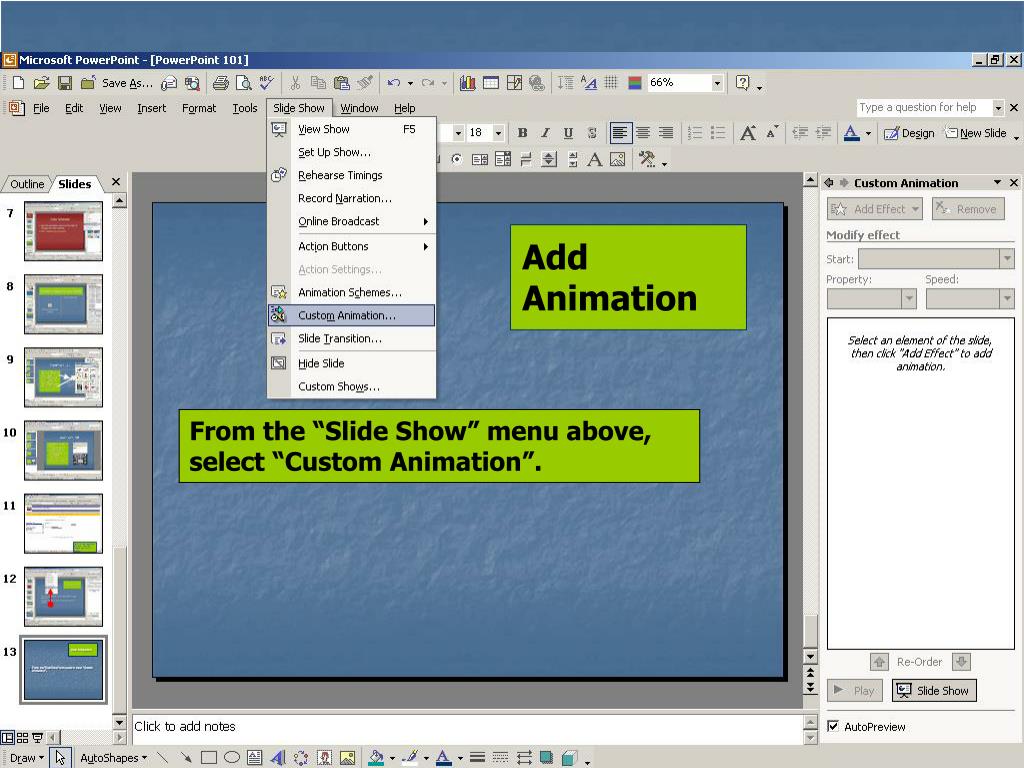Click the New blank presentation icon
The height and width of the screenshot is (768, 1024).
click(x=19, y=83)
